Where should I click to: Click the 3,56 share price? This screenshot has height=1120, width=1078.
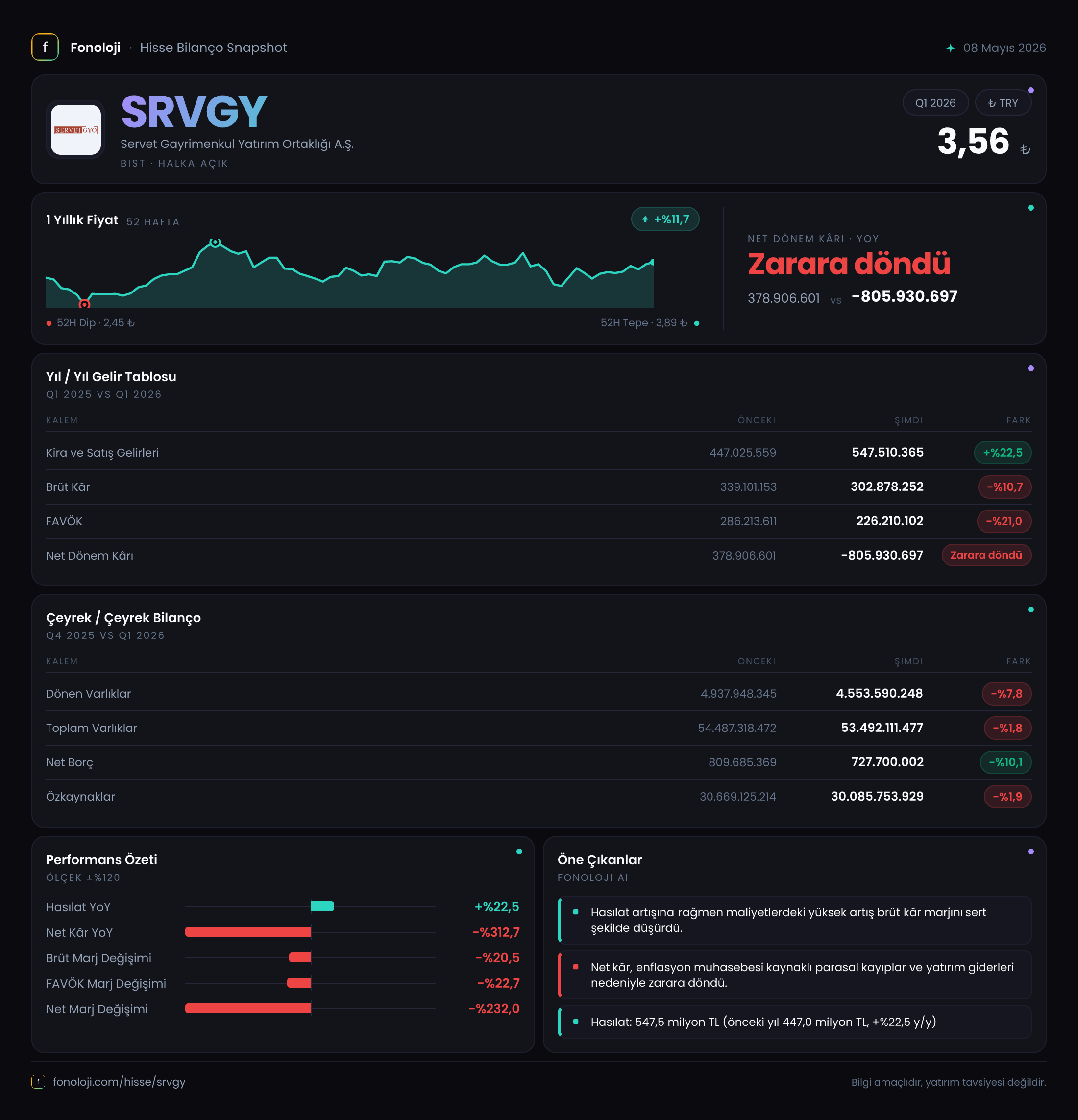(974, 141)
